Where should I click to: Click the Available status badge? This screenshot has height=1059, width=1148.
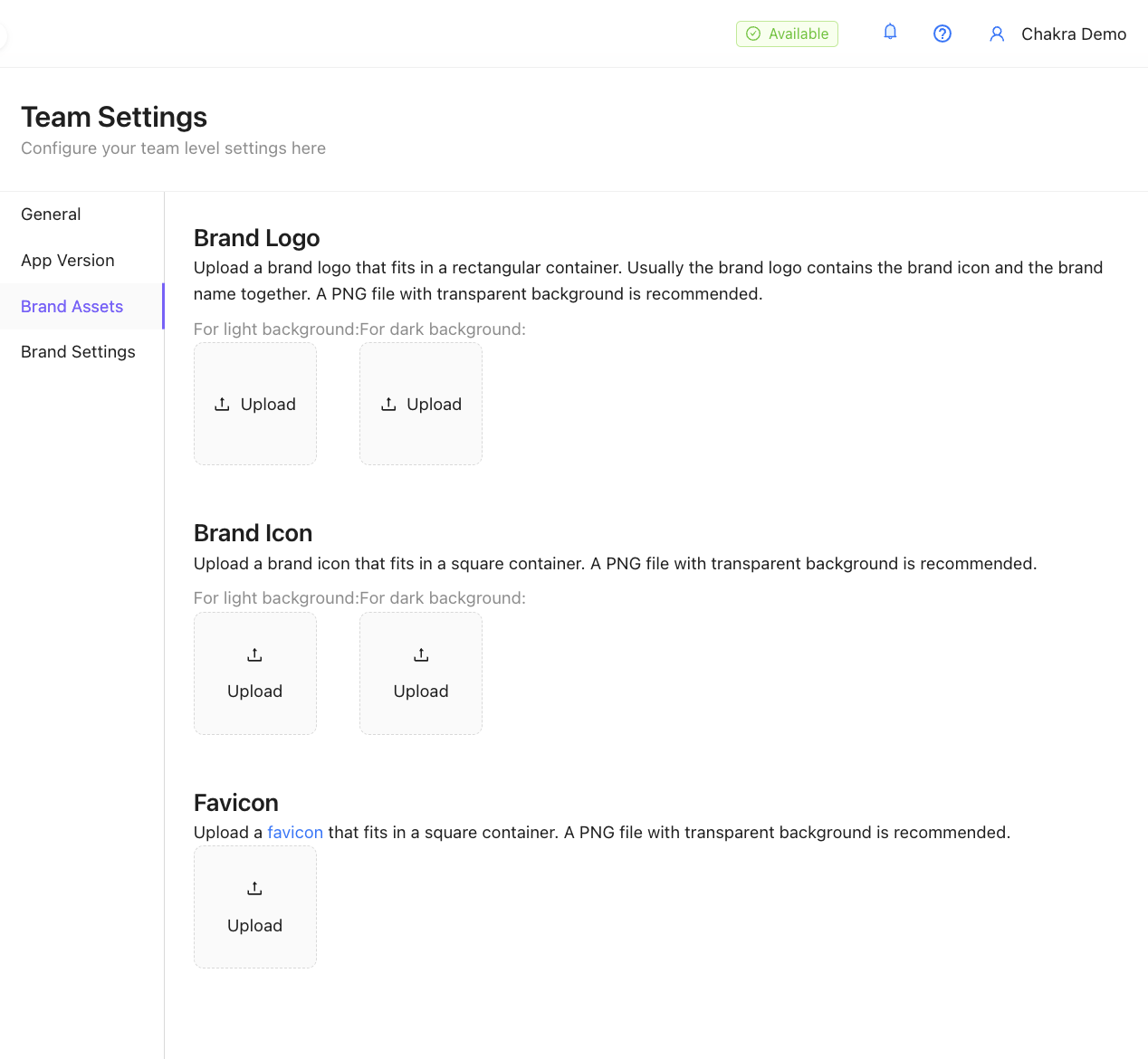(x=787, y=33)
